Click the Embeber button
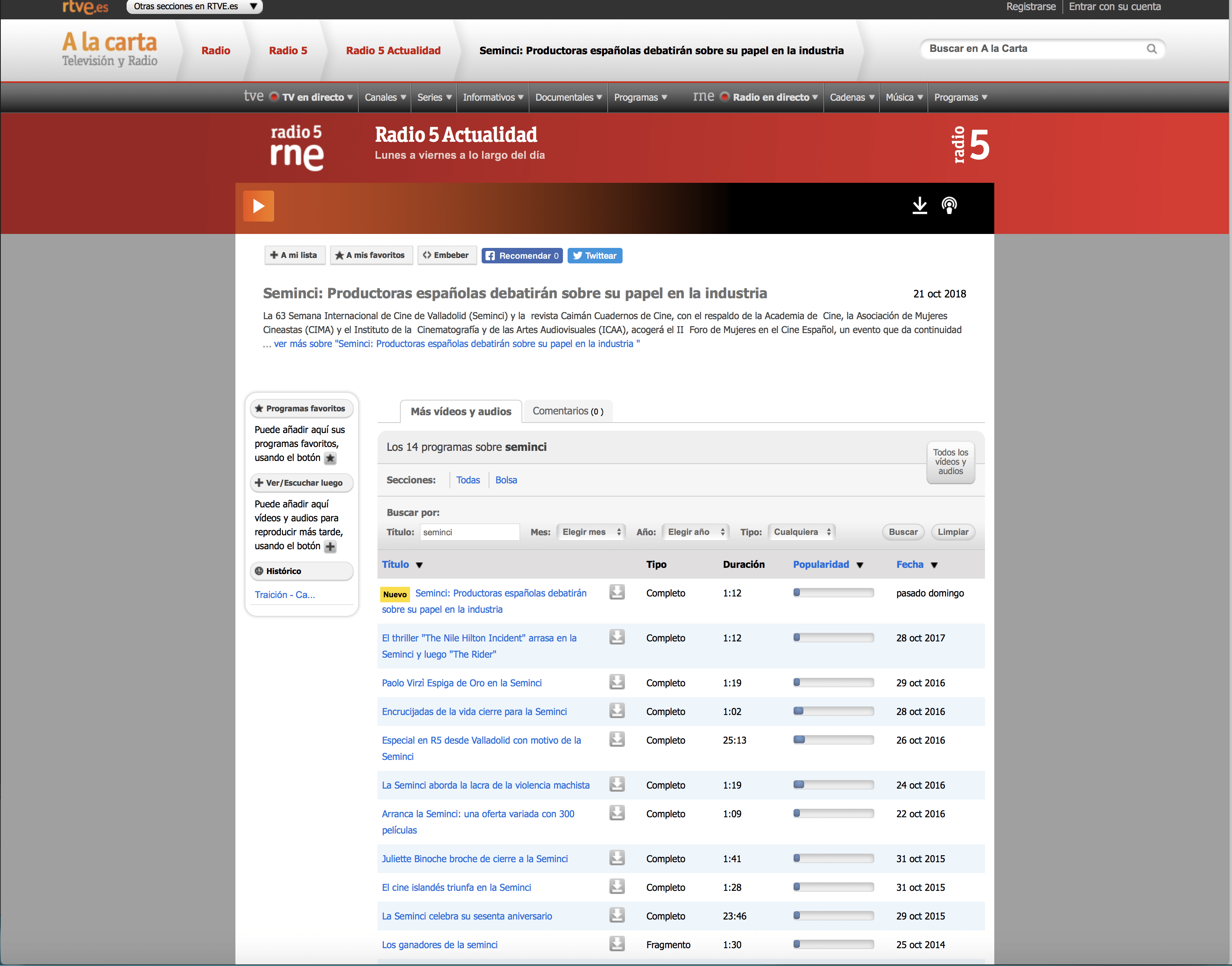 (447, 255)
